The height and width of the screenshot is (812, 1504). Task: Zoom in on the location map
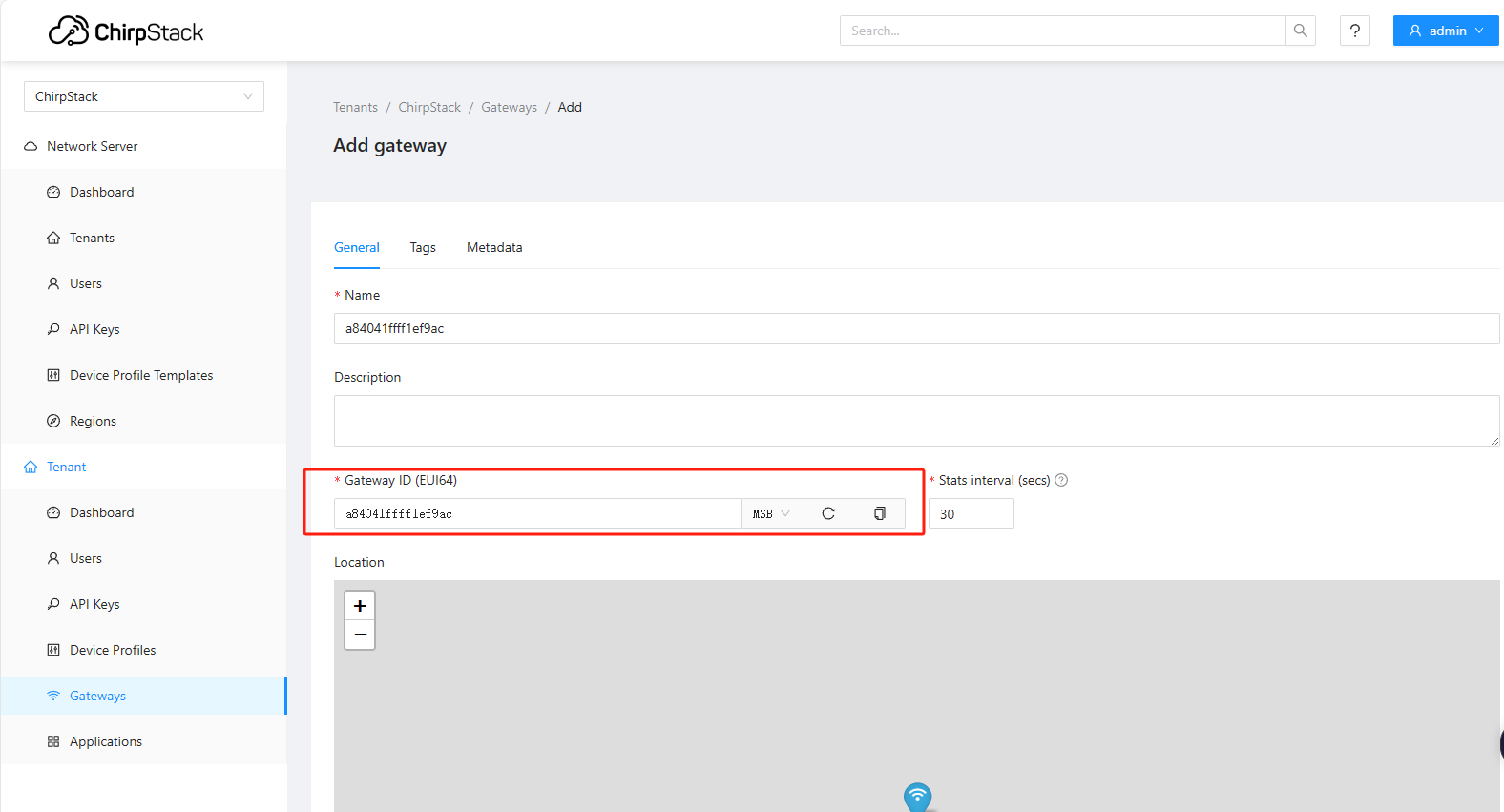click(360, 606)
